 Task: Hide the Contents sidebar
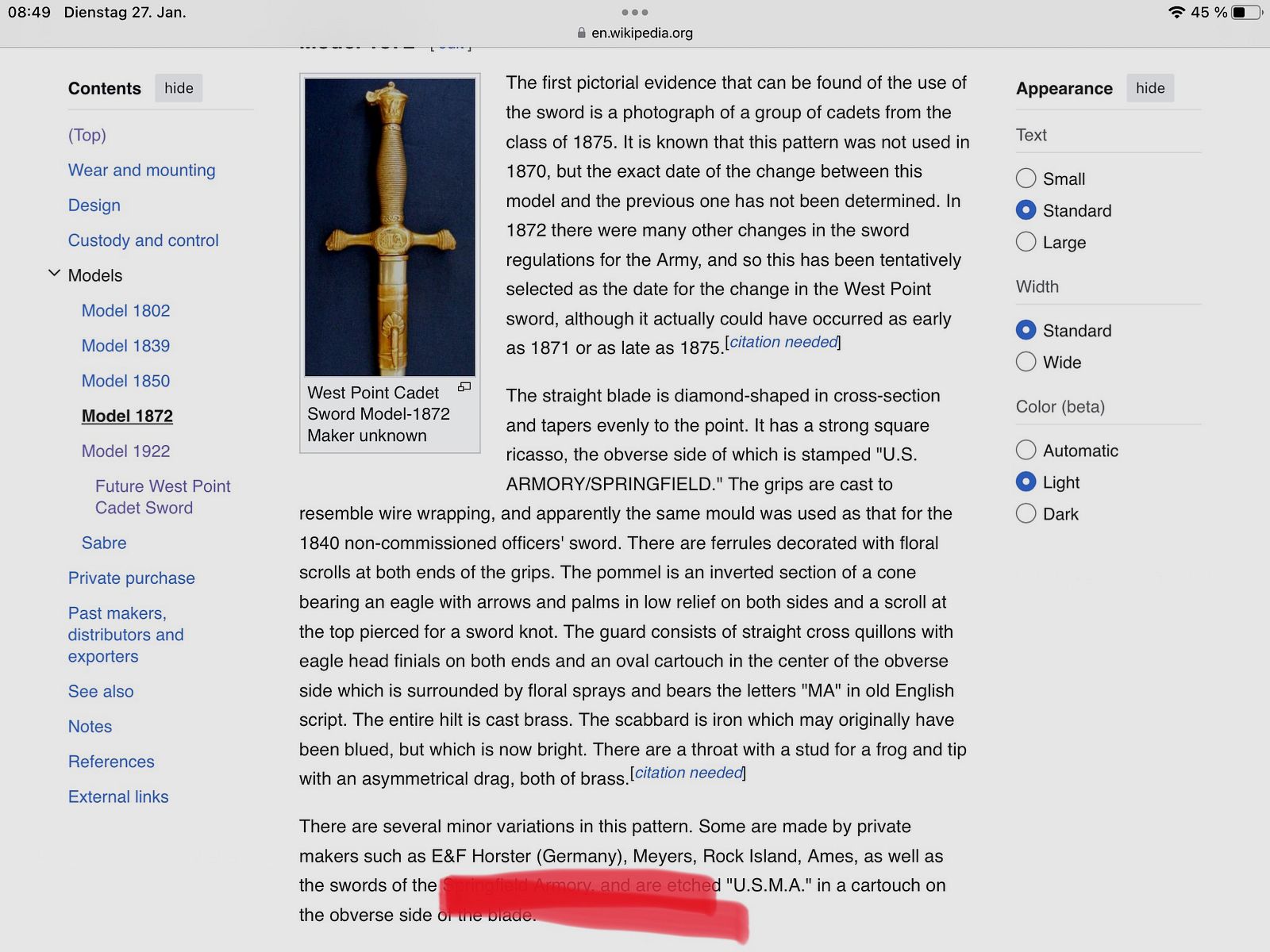179,88
